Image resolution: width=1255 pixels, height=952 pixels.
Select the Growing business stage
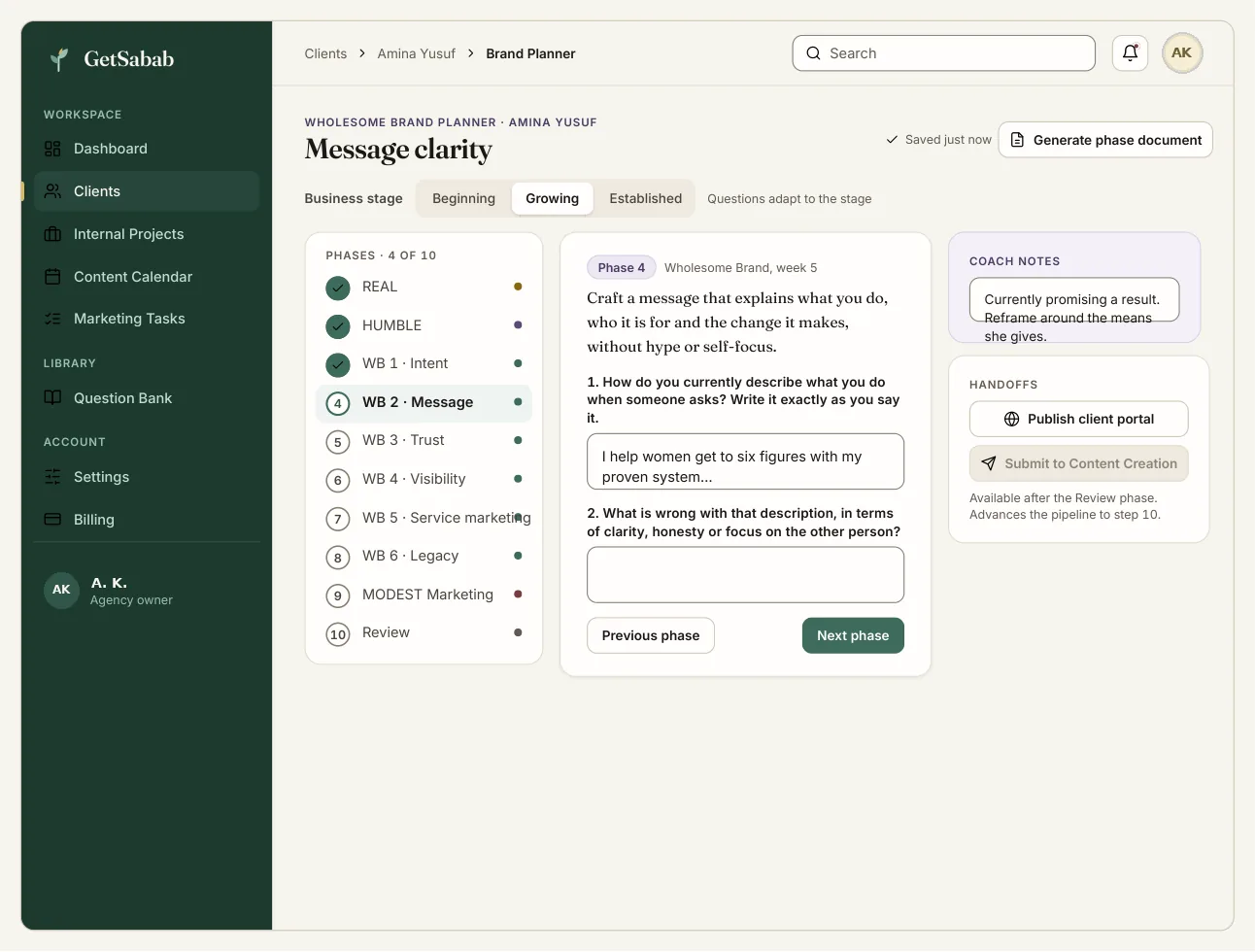coord(552,198)
